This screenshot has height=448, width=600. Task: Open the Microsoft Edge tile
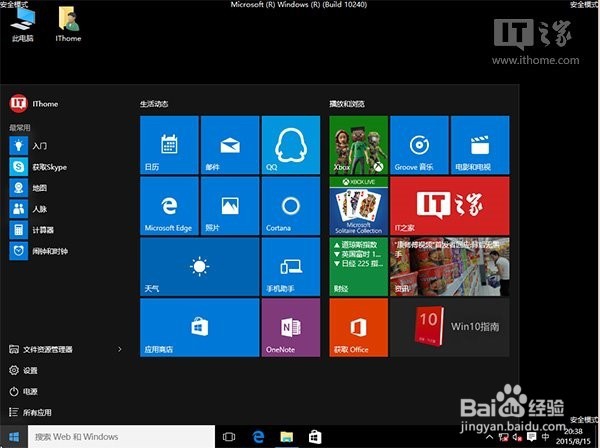point(169,206)
